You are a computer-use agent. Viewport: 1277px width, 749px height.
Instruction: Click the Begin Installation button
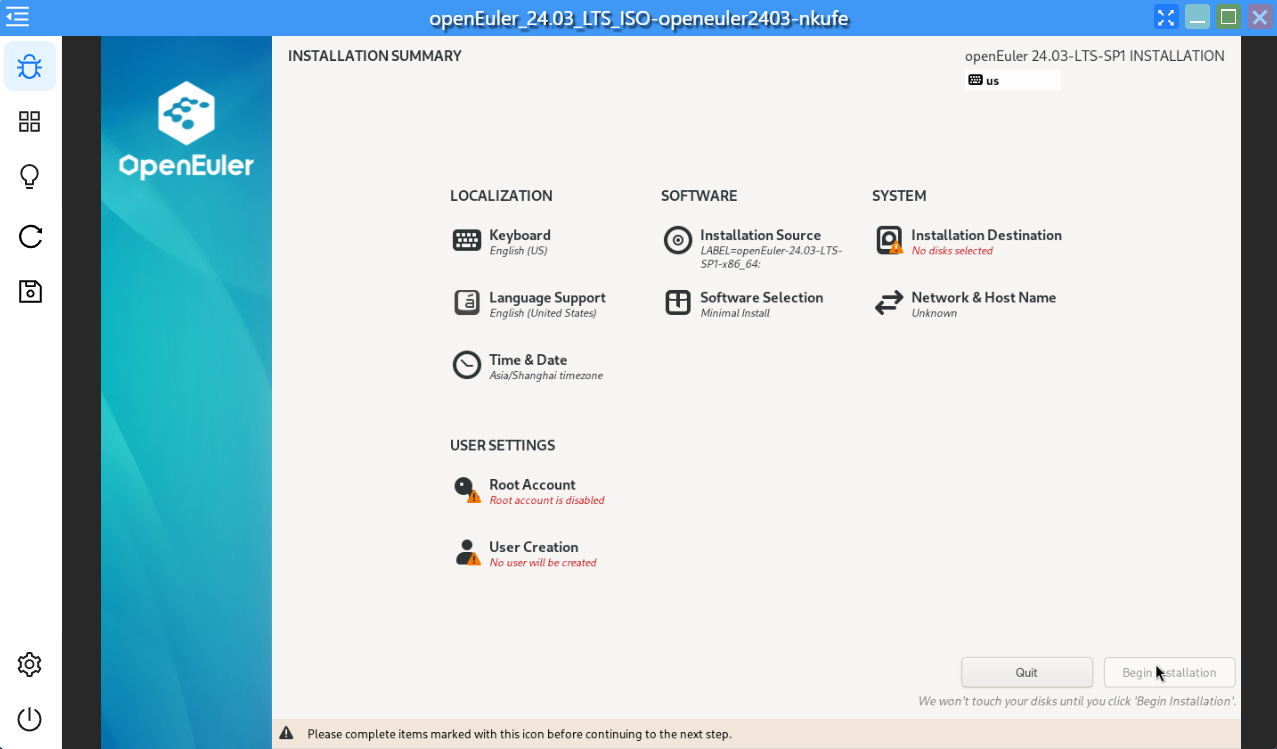tap(1169, 672)
